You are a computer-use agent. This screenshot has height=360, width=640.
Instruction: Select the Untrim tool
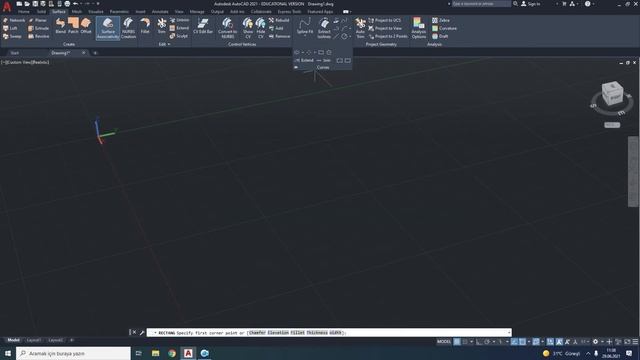(179, 20)
